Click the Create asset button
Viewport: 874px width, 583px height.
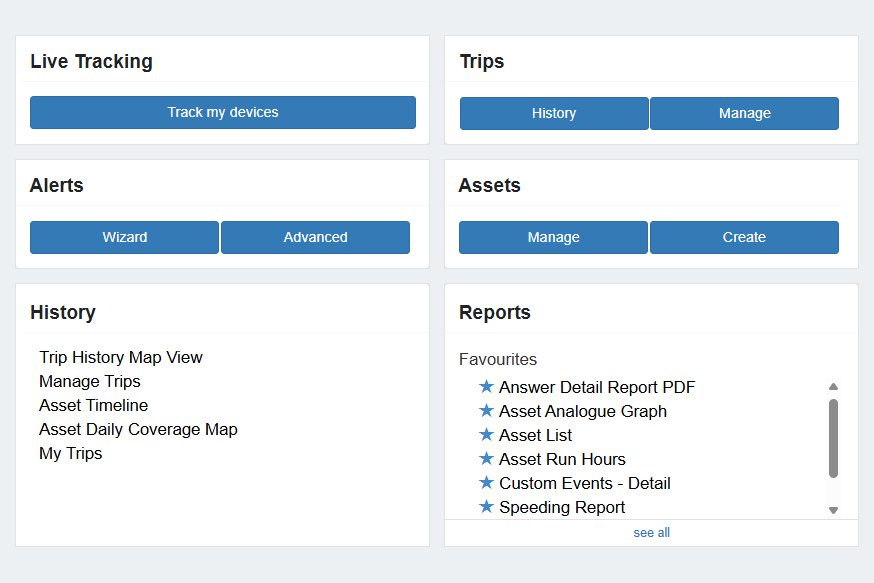[x=745, y=237]
